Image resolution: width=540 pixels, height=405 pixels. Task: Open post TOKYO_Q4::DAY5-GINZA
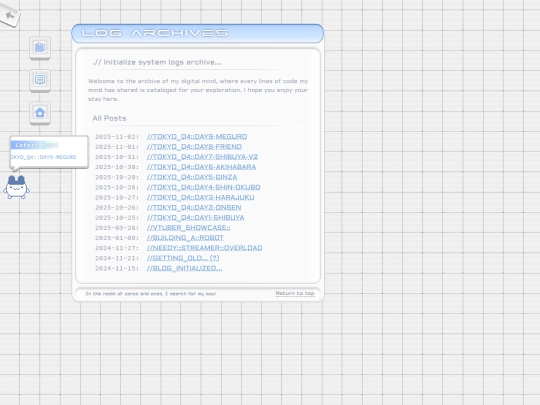(x=192, y=177)
